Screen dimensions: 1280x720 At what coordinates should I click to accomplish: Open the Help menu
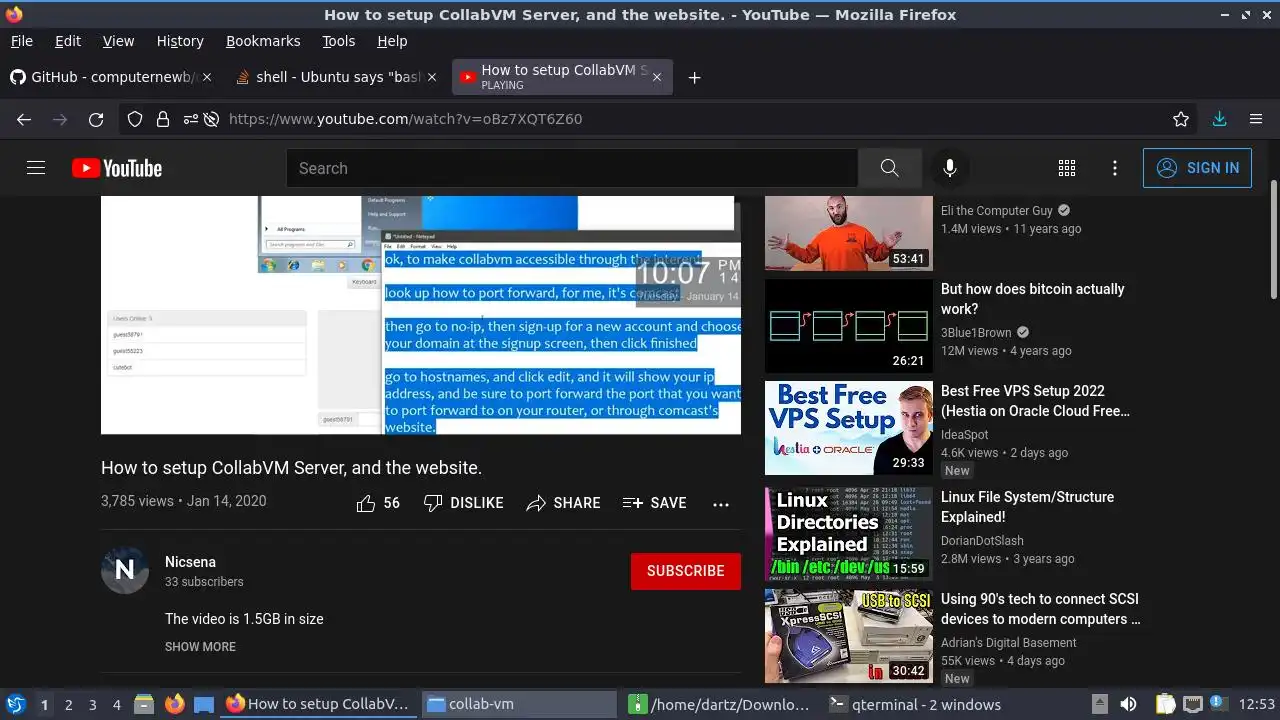392,41
